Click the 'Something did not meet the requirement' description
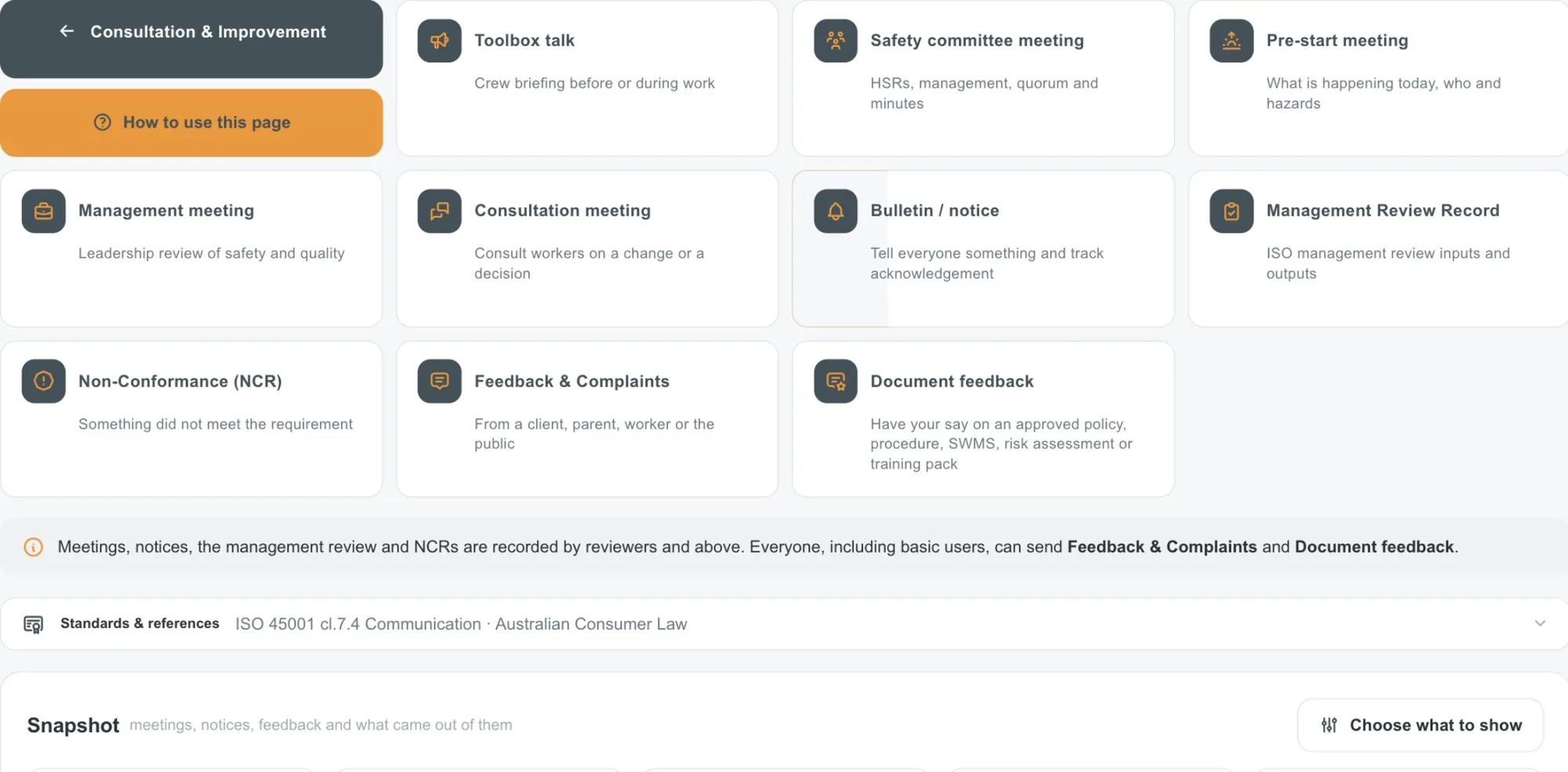 [x=216, y=424]
